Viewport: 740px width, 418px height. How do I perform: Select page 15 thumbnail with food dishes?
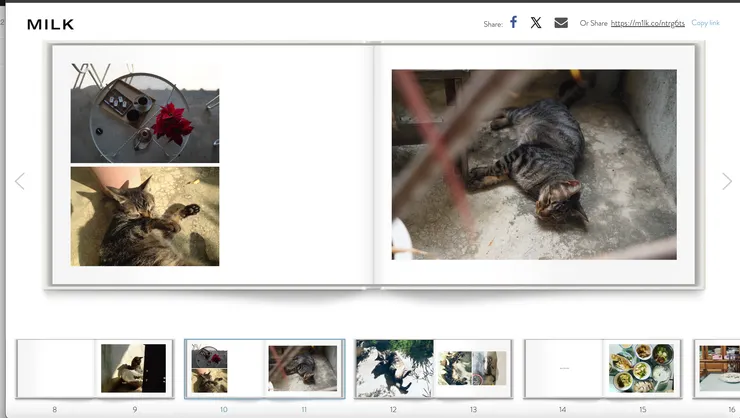pyautogui.click(x=641, y=368)
